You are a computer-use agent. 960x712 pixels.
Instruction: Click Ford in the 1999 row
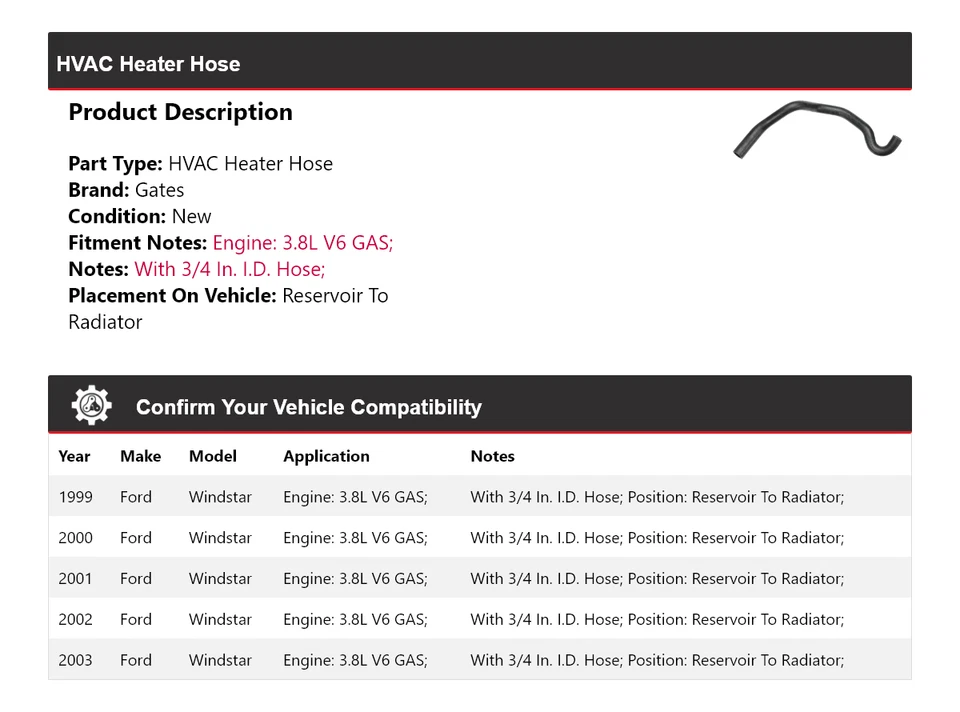coord(136,497)
